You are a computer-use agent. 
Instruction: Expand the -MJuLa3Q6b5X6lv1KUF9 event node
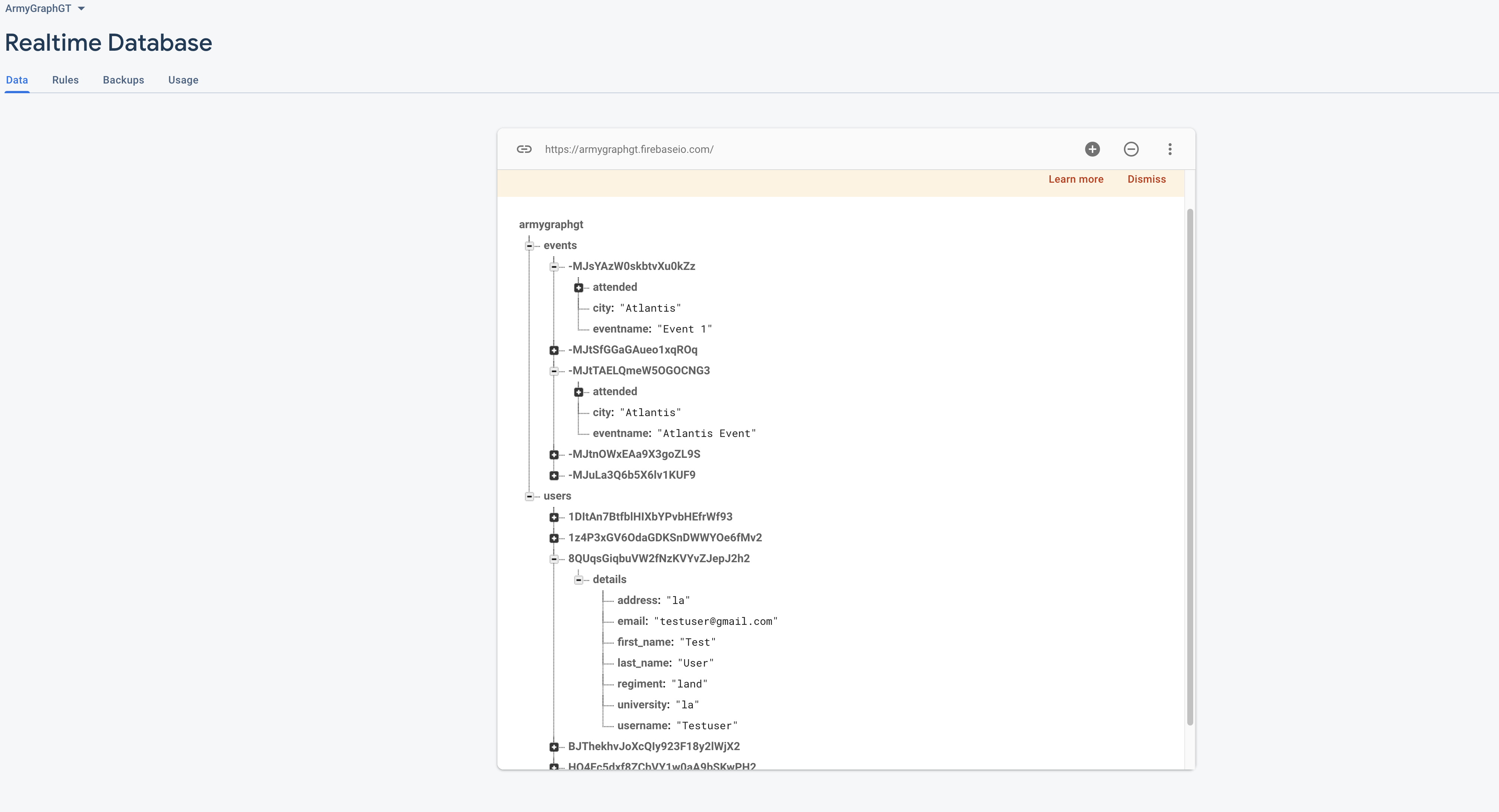point(554,476)
